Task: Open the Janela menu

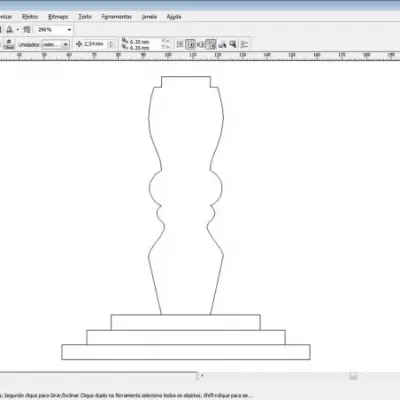Action: coord(149,16)
